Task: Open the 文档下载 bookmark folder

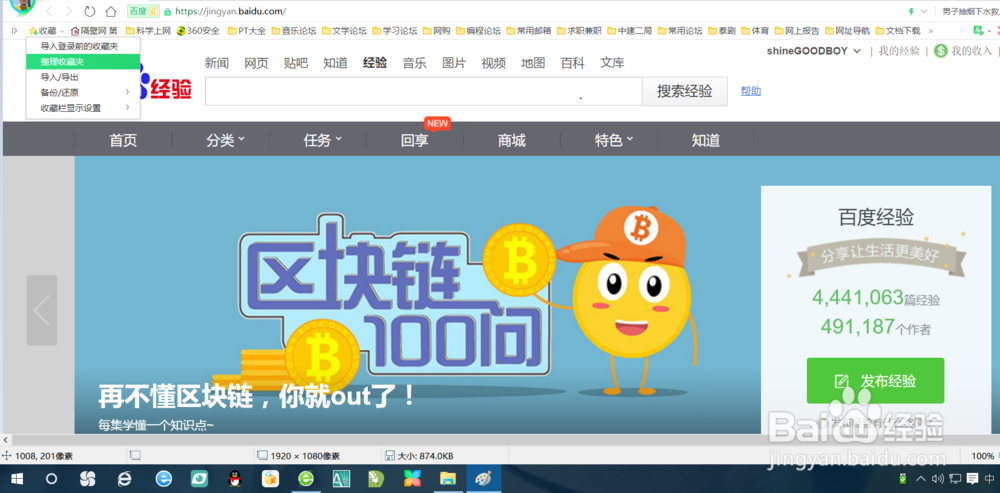Action: pos(897,31)
